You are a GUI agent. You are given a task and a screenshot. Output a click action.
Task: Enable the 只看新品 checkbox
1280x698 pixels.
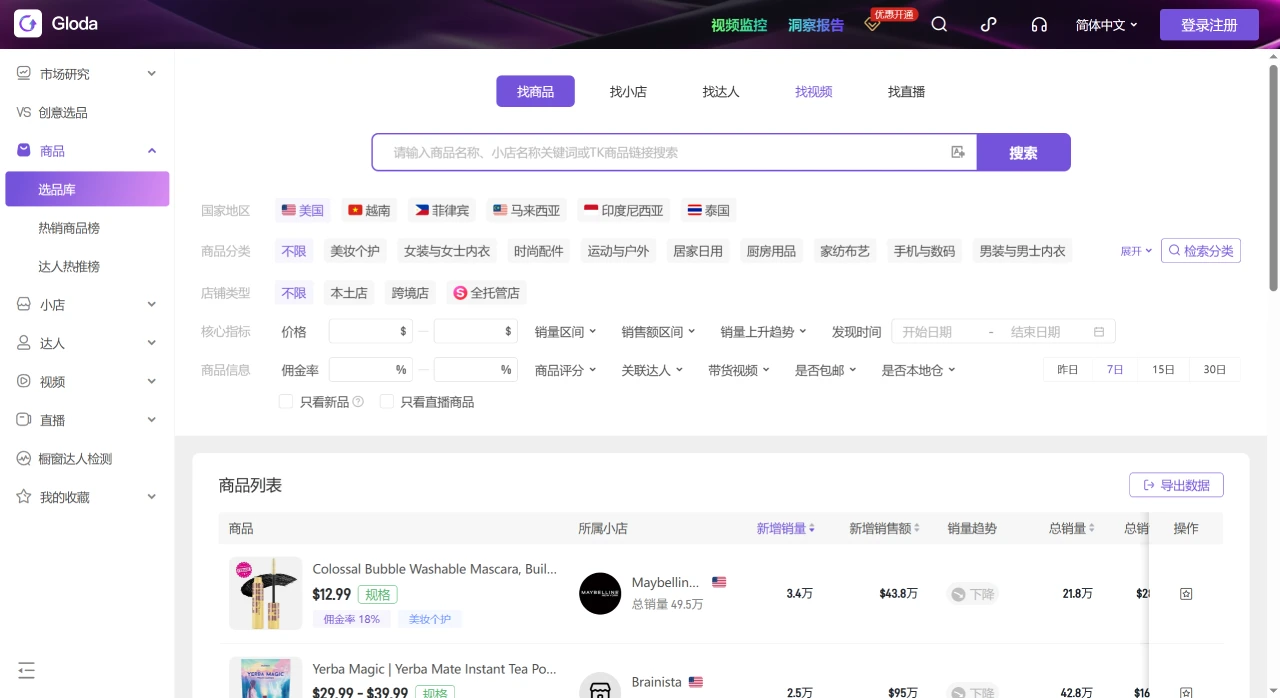(286, 401)
